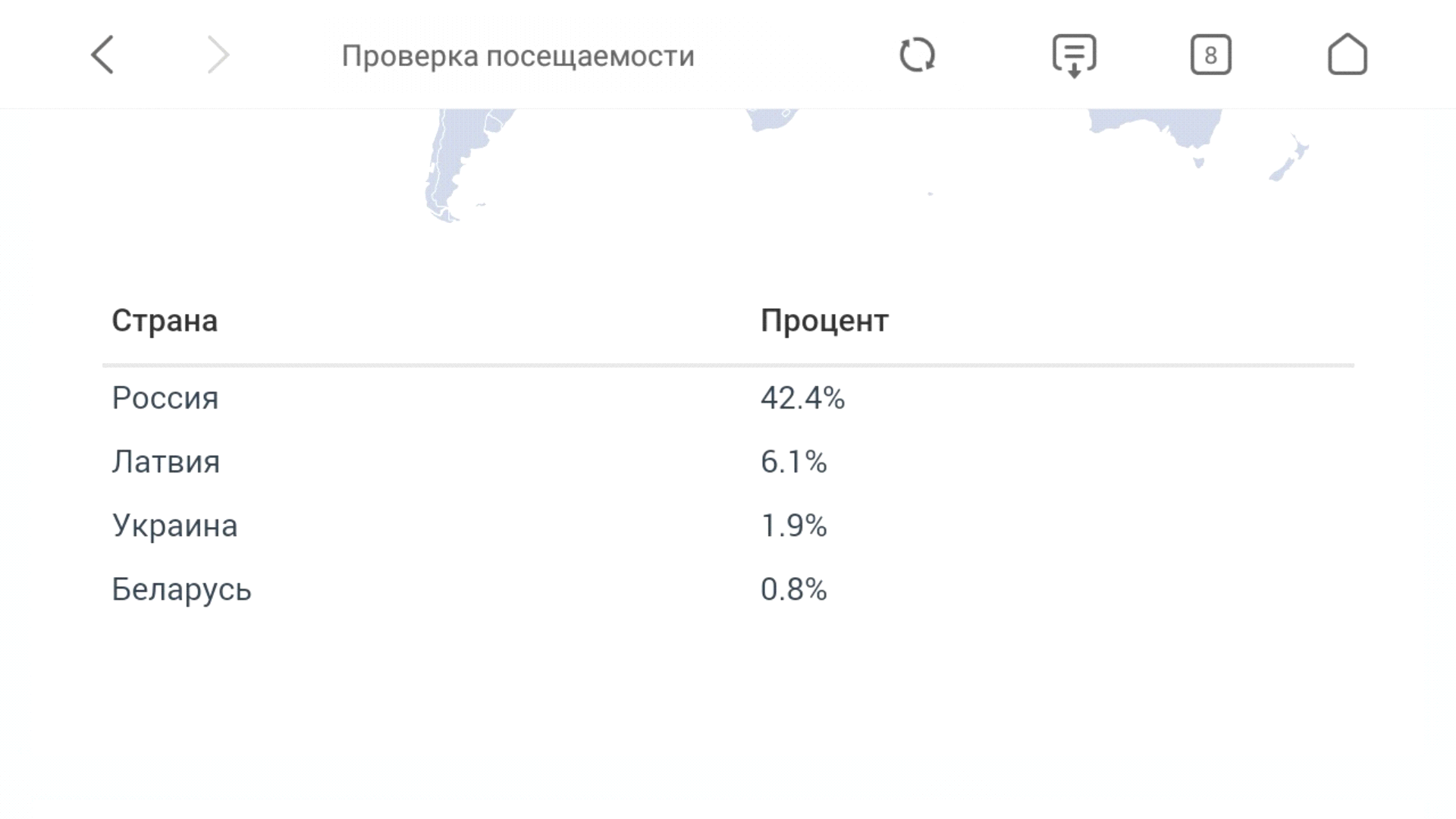Click the Страна column header
The height and width of the screenshot is (819, 1456).
pyautogui.click(x=165, y=321)
